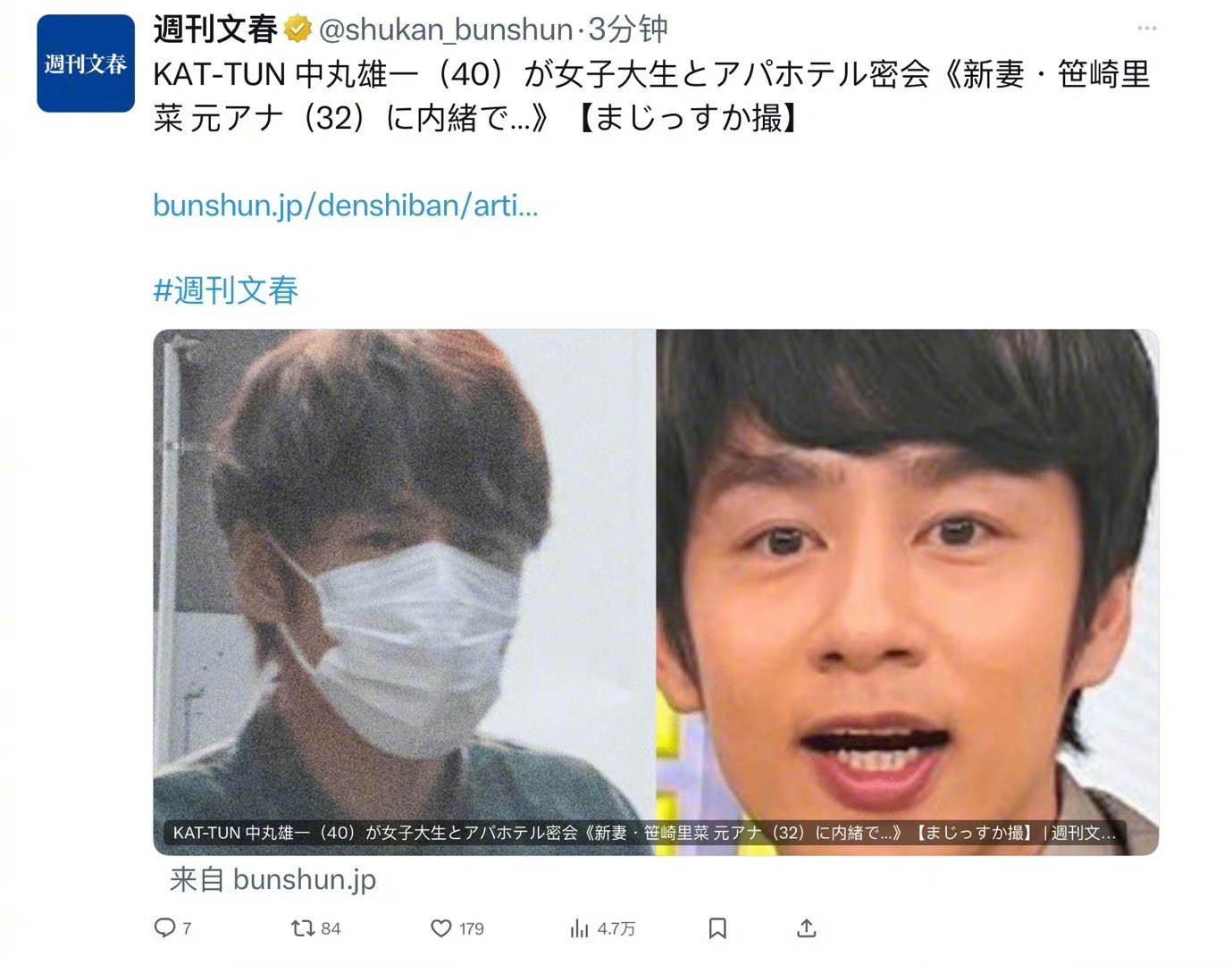Click the 来自 bunshun.jp source label
Image resolution: width=1232 pixels, height=965 pixels.
click(272, 880)
